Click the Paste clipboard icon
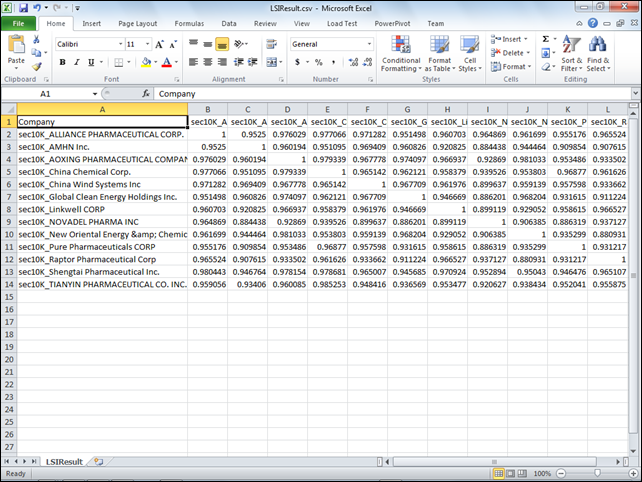642x482 pixels. [x=16, y=44]
